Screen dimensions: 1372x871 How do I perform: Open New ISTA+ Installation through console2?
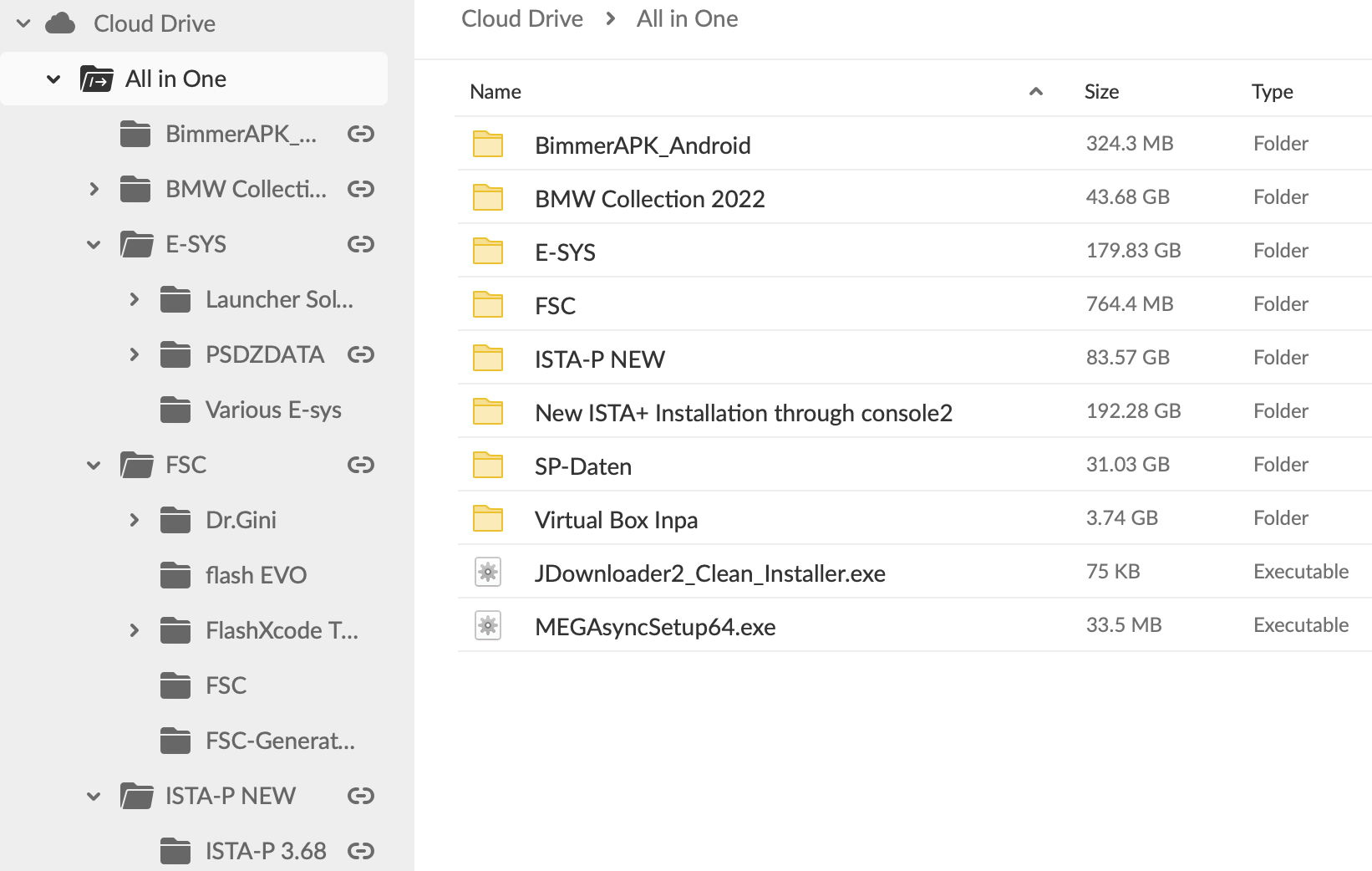744,413
